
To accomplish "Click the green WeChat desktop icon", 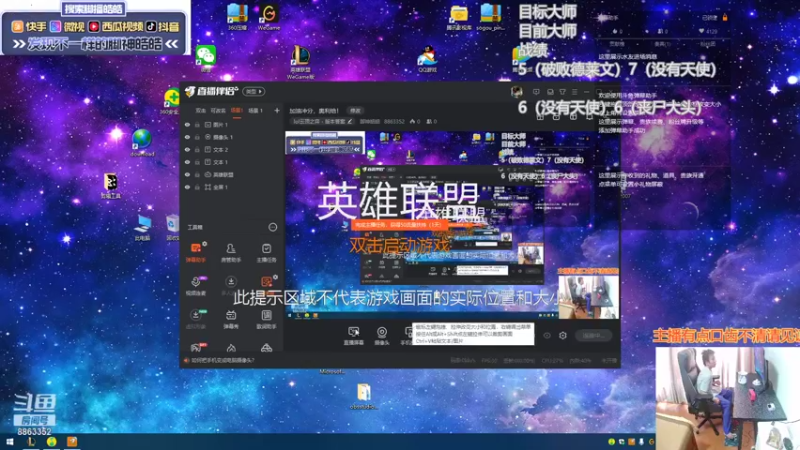I will 206,58.
